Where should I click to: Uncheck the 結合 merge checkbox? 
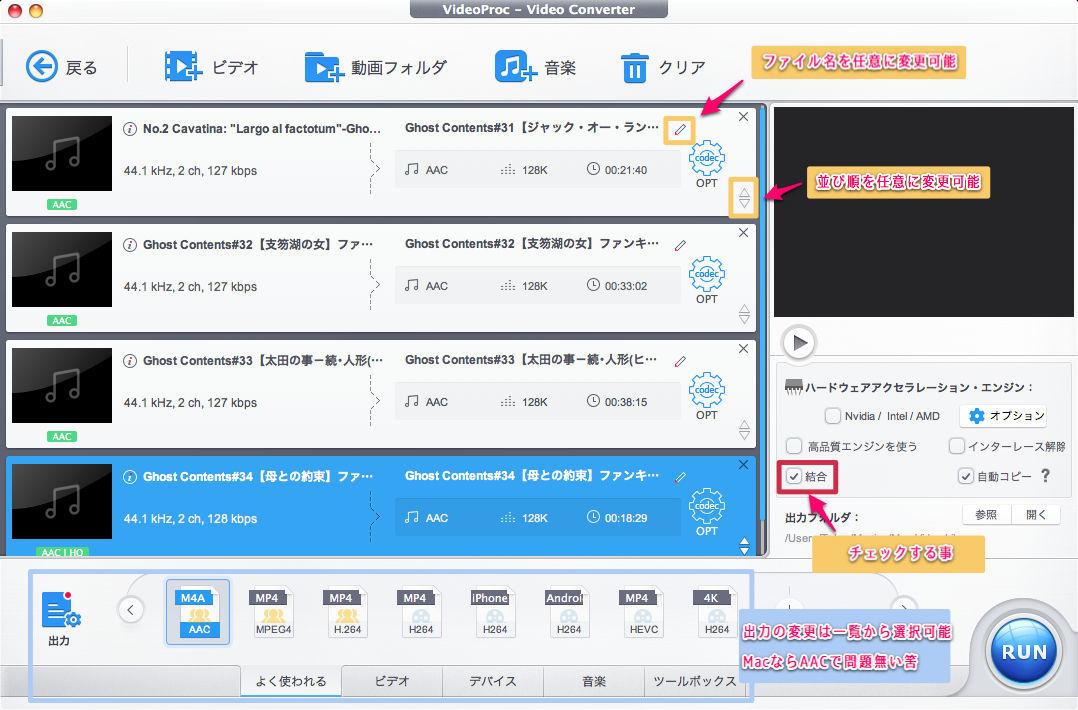click(794, 476)
